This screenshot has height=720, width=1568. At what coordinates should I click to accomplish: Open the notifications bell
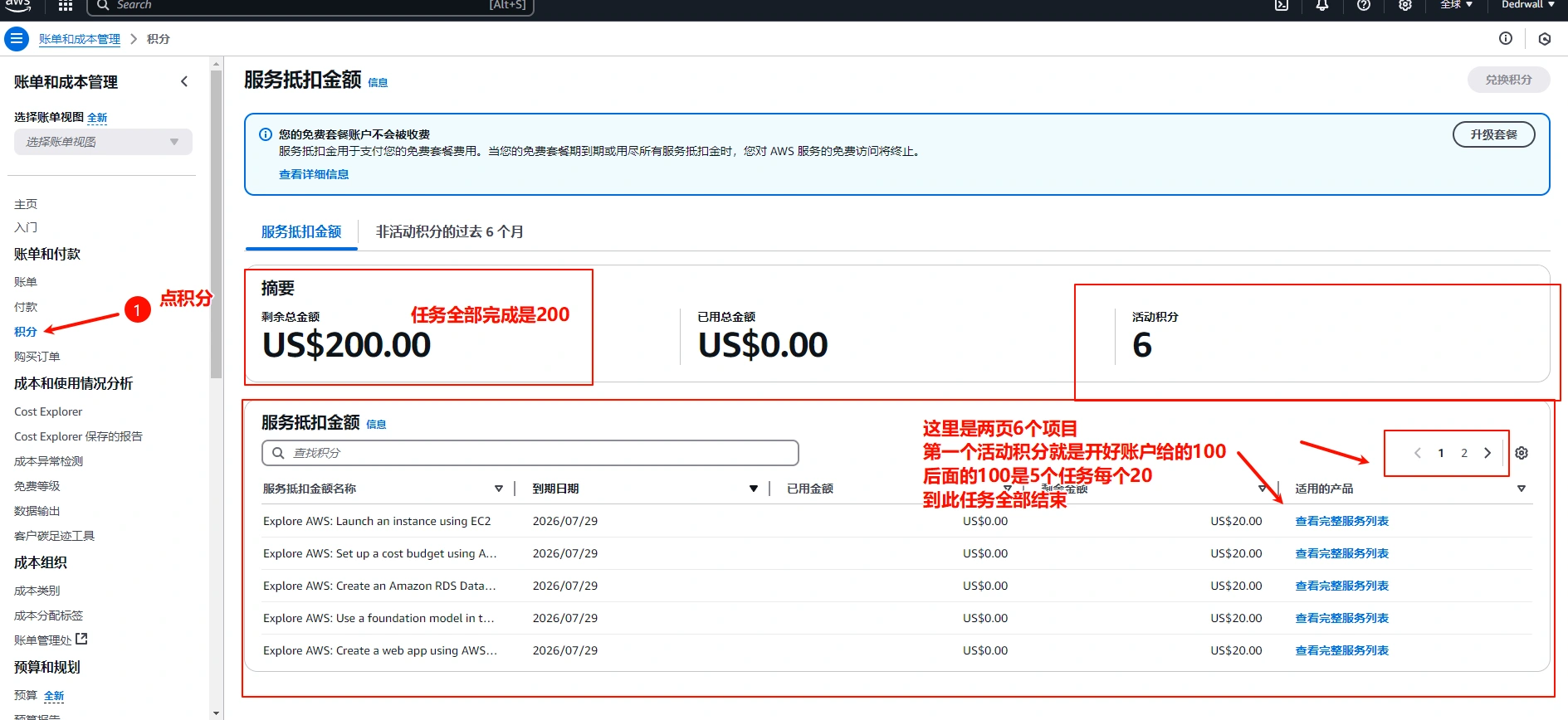1322,6
